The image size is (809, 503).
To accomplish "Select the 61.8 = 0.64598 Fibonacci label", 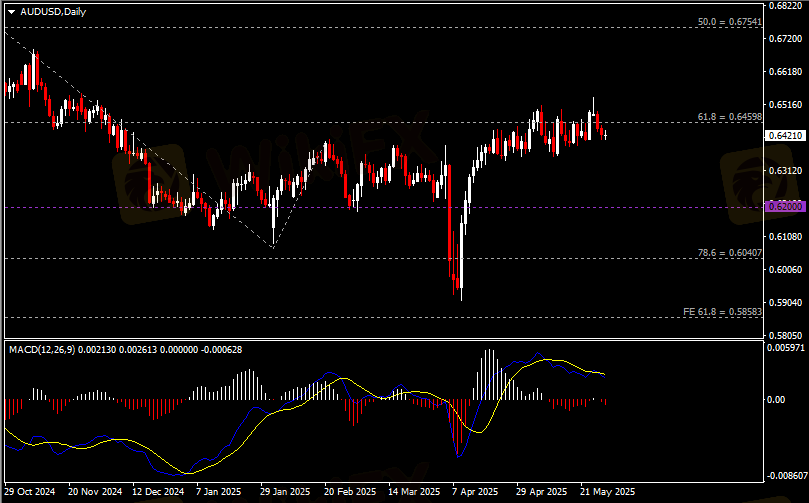I will (729, 117).
